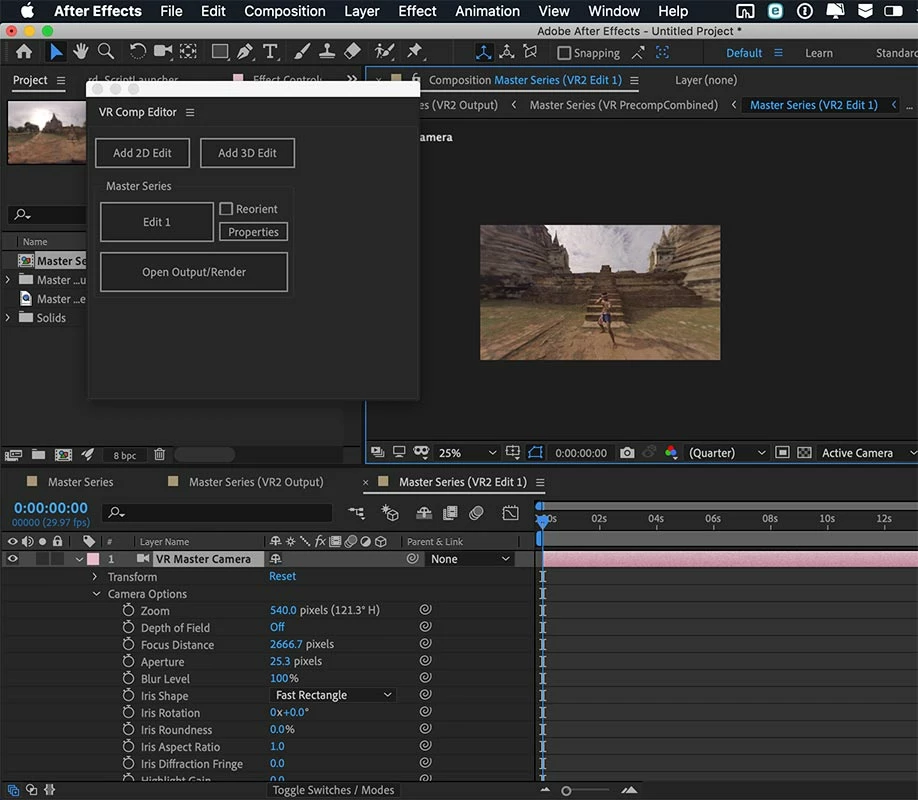Image resolution: width=918 pixels, height=800 pixels.
Task: Click the timeline zoom slider handle
Action: coord(566,790)
